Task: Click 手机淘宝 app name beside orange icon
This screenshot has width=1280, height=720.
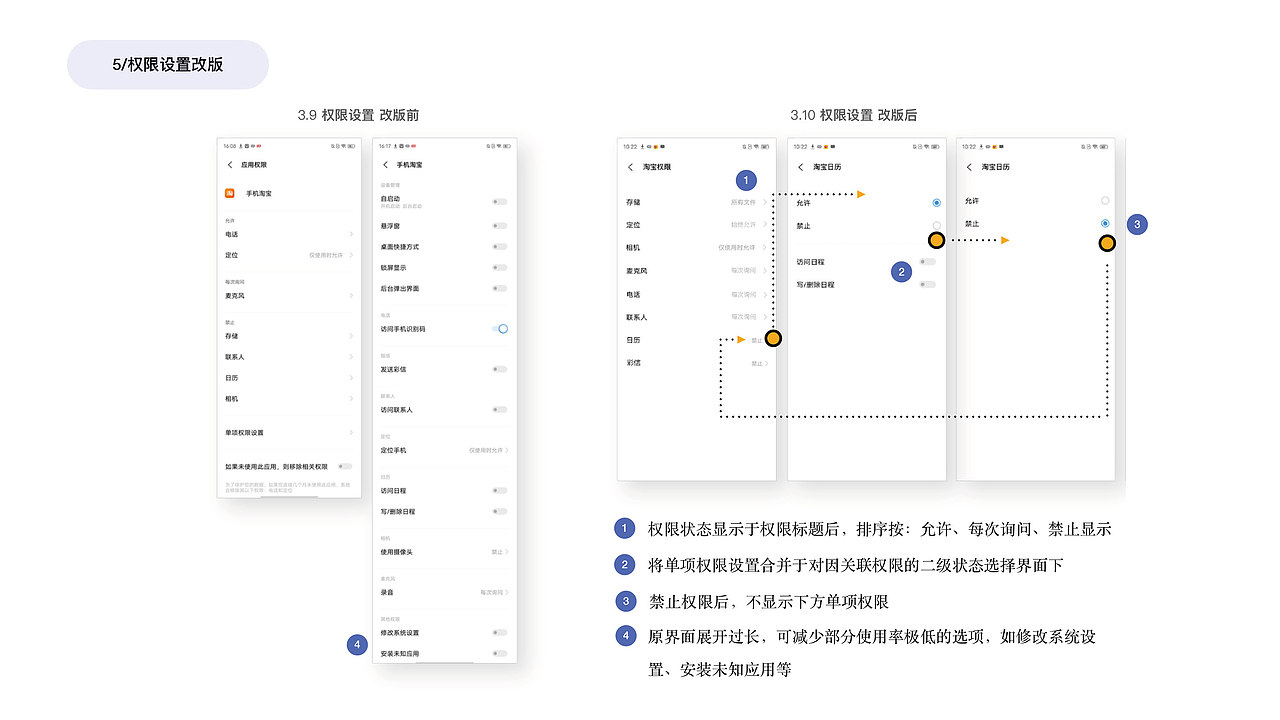Action: click(x=259, y=193)
